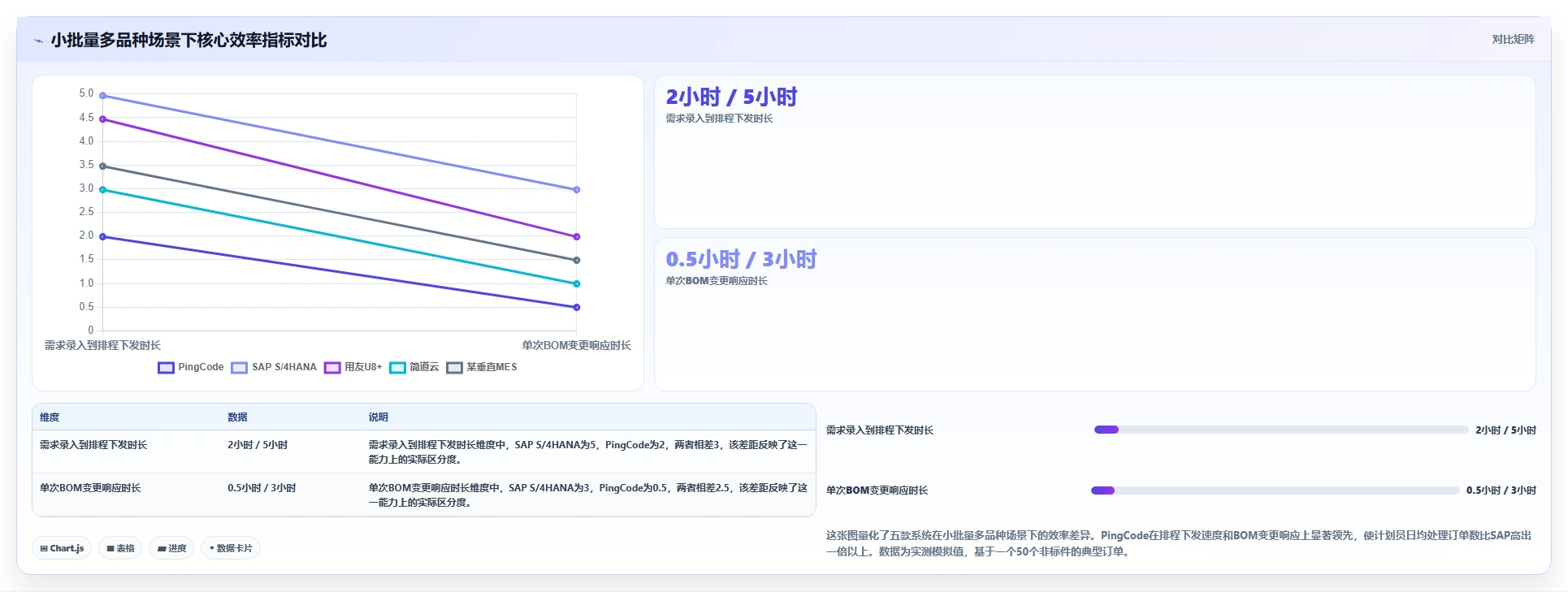This screenshot has width=1568, height=592.
Task: Click the 0.5小时 / 3小时 value beside progress bar
Action: coord(1501,490)
